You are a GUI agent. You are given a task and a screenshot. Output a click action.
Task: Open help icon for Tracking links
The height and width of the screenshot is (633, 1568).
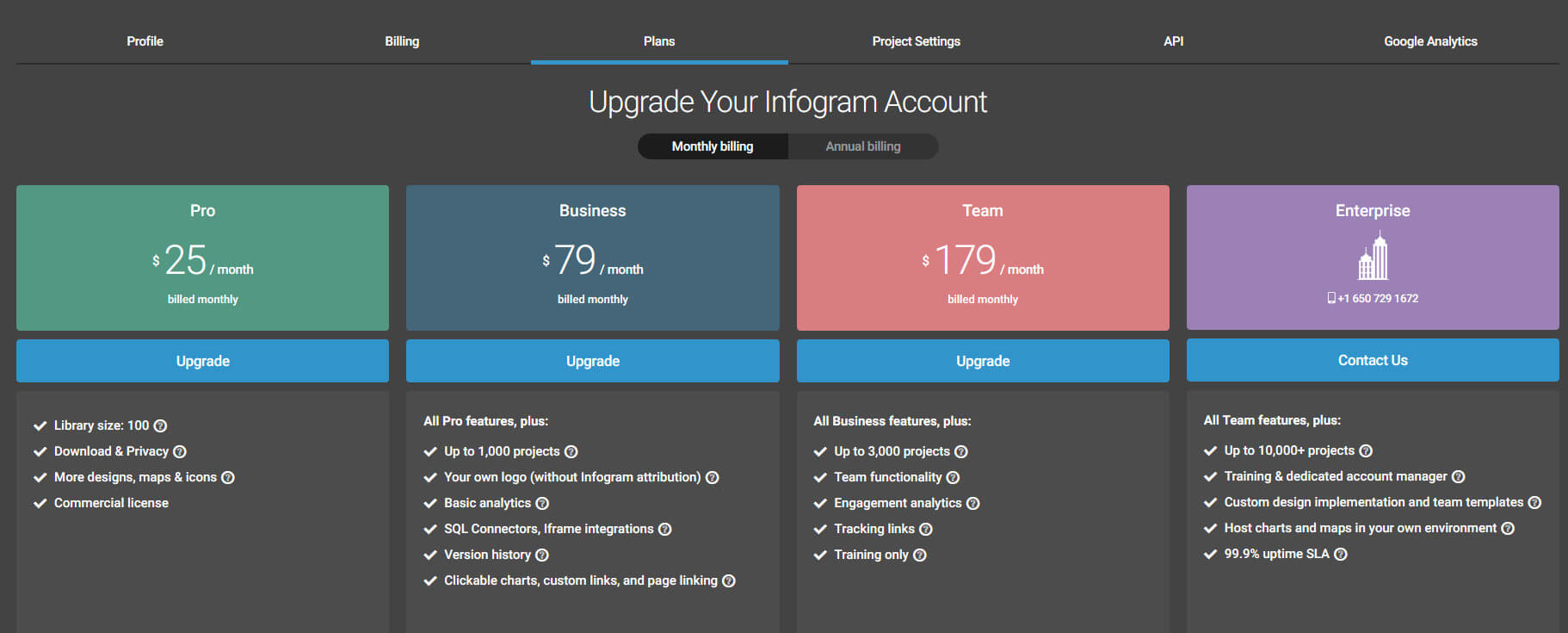pos(926,529)
